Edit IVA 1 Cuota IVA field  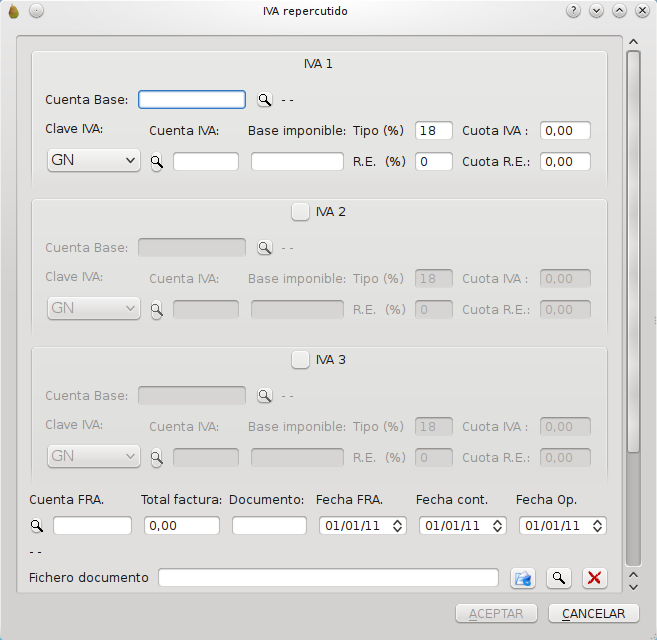point(565,131)
